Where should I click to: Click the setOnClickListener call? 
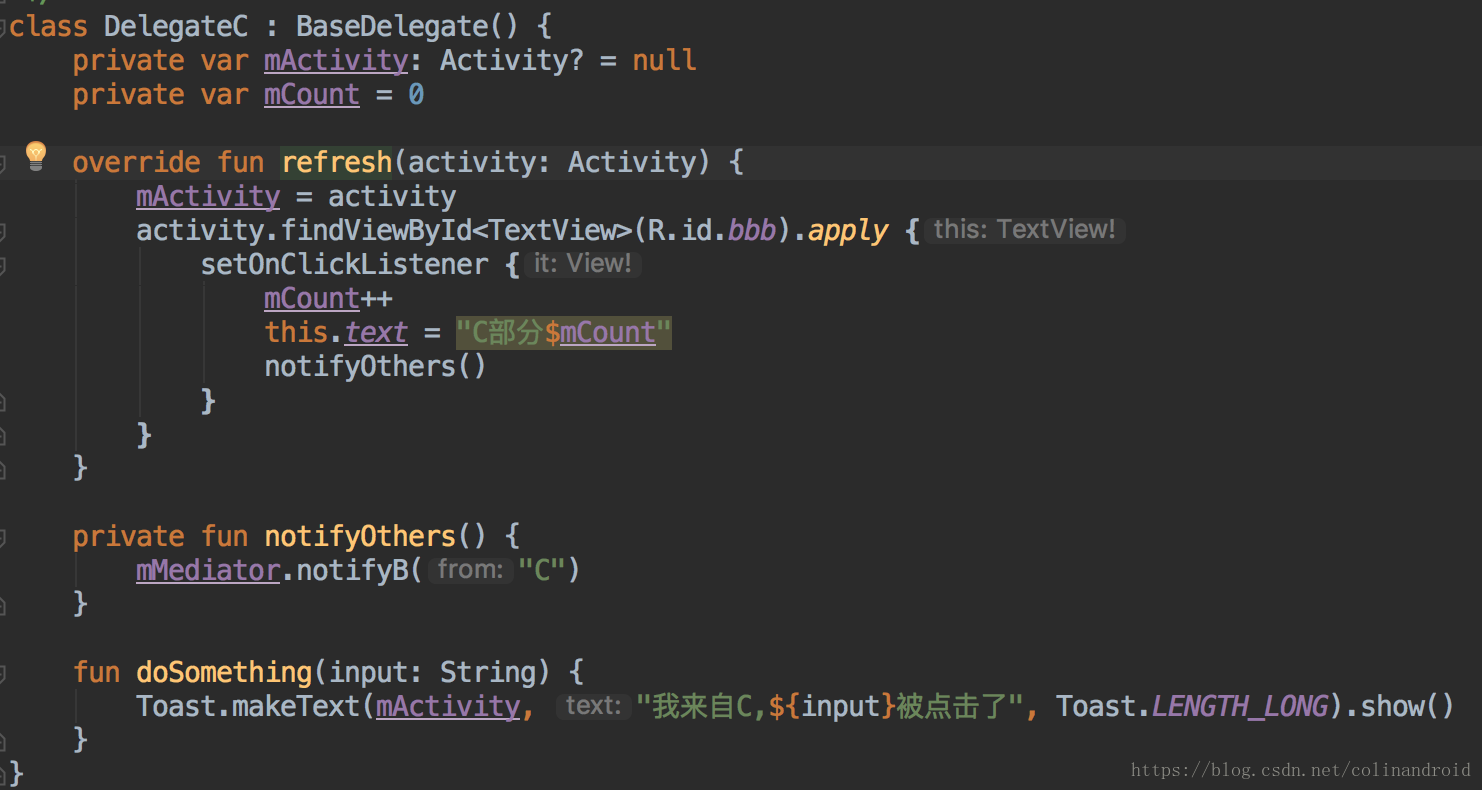click(344, 265)
